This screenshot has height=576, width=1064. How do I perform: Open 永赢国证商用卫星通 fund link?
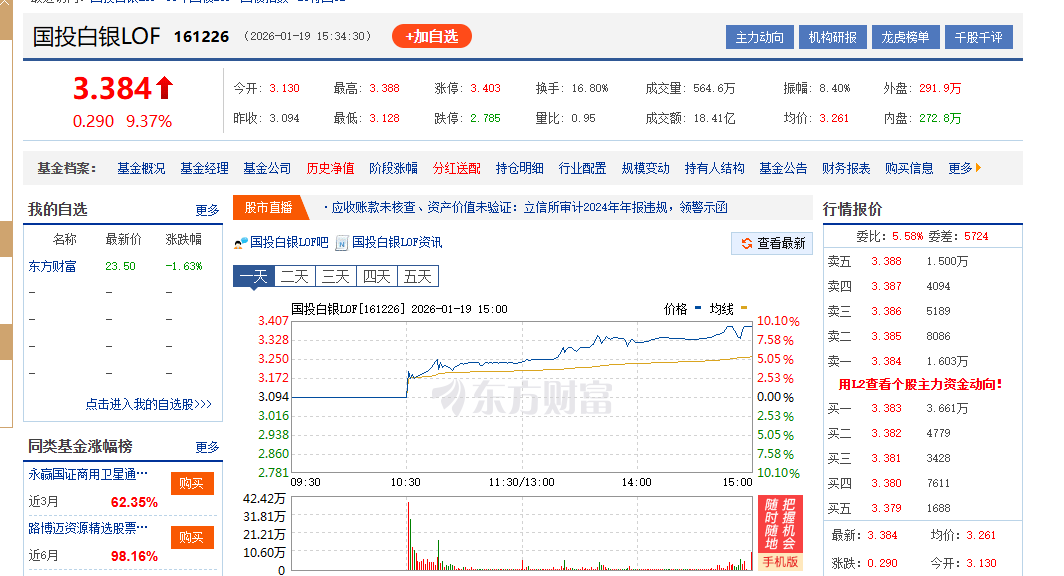(x=88, y=474)
